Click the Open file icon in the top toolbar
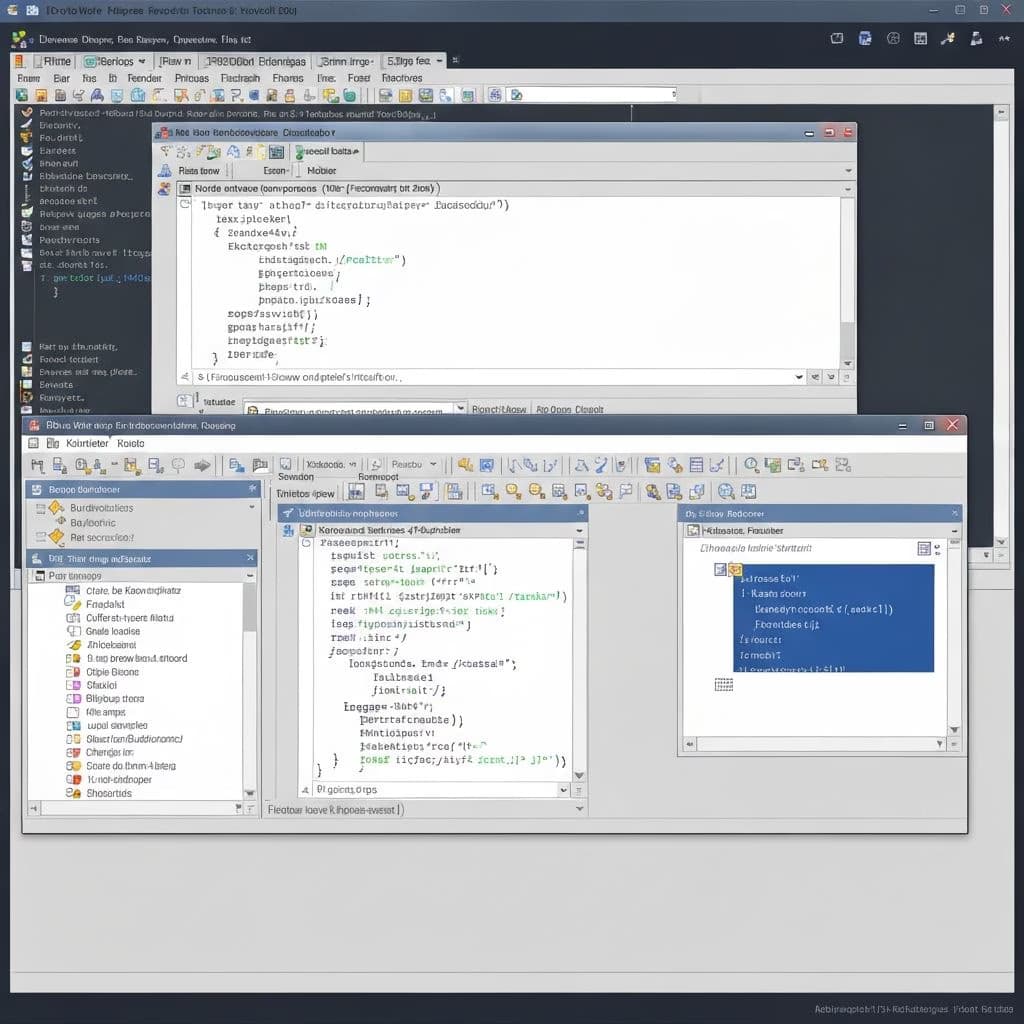The height and width of the screenshot is (1024, 1024). [42, 97]
